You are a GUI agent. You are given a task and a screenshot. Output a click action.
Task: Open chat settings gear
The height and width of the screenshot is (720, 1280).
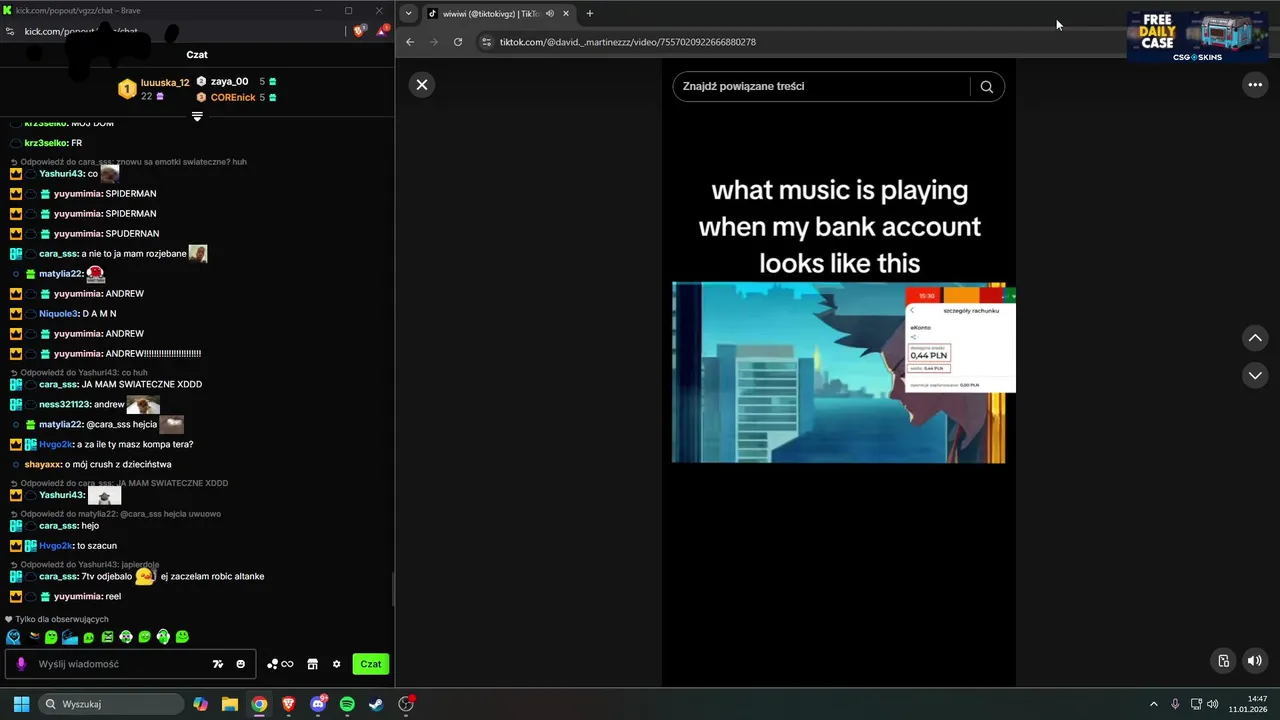337,664
